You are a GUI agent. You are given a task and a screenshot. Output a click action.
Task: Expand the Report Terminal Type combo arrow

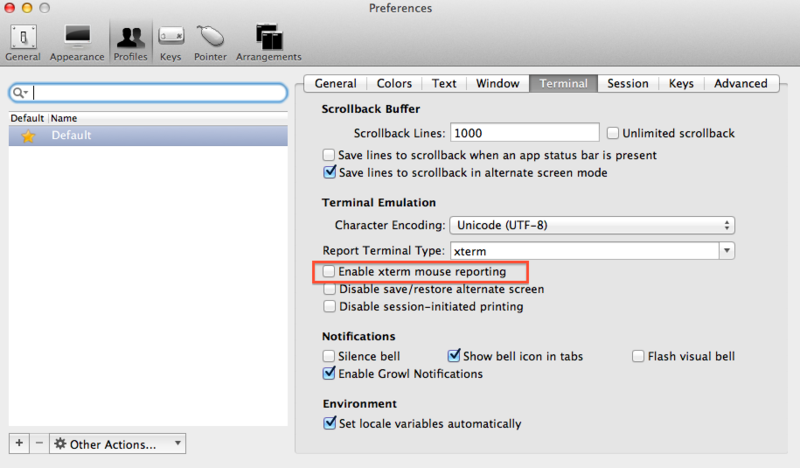[727, 250]
